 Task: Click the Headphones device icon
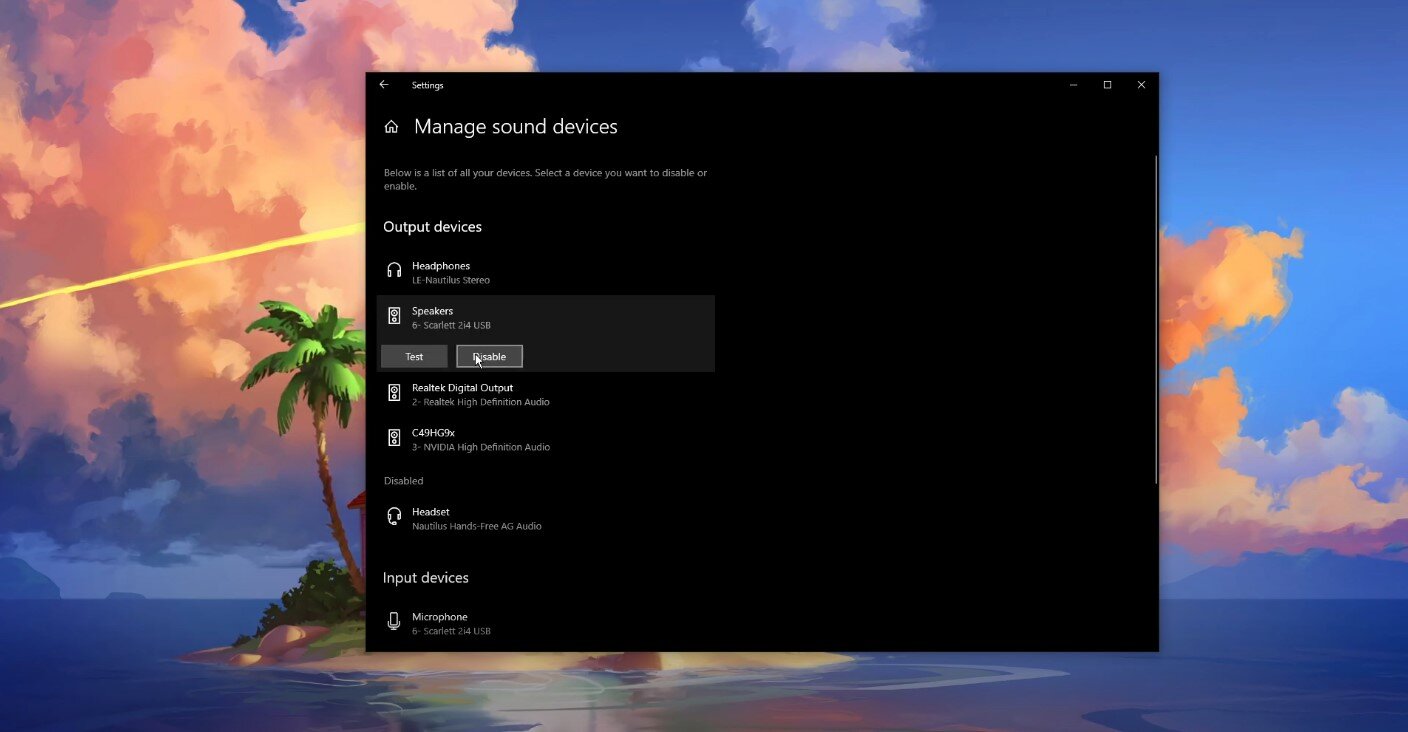pos(394,270)
